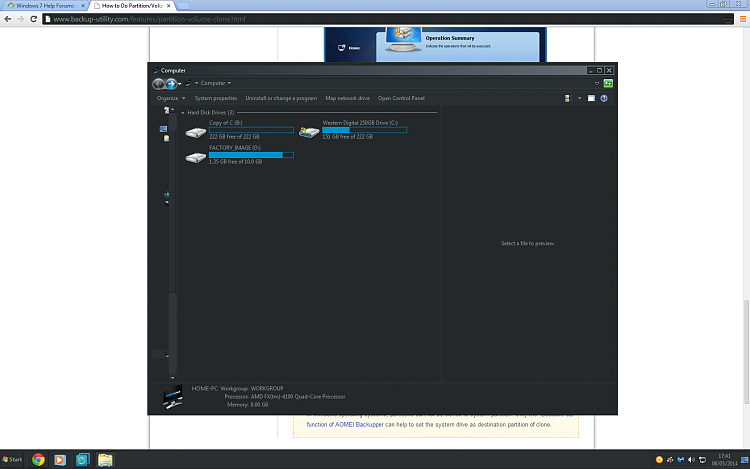Click the "151 GB free of 222 GB" text
This screenshot has width=750, height=469.
(x=347, y=137)
